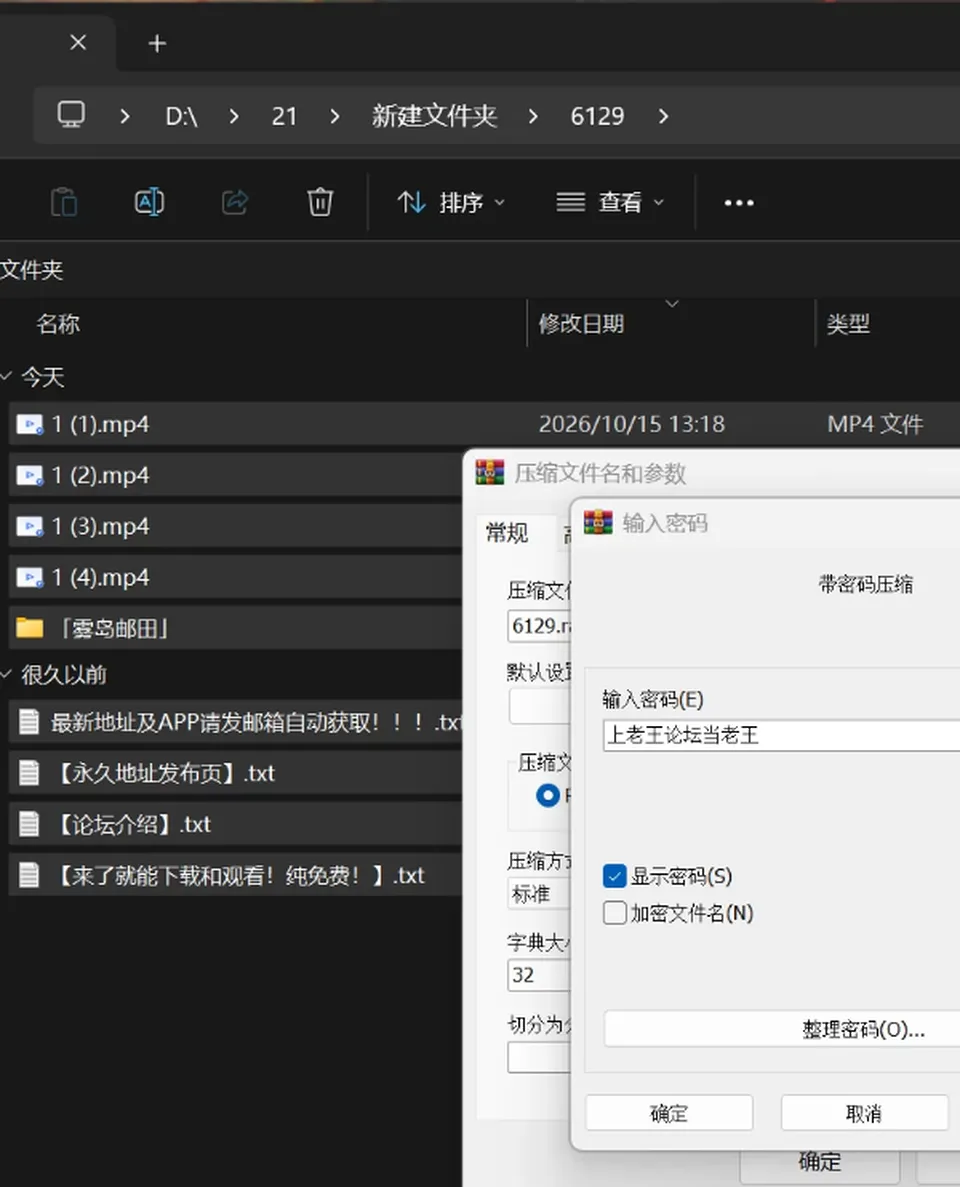Click the 整理密码(O)... button

pos(782,1029)
